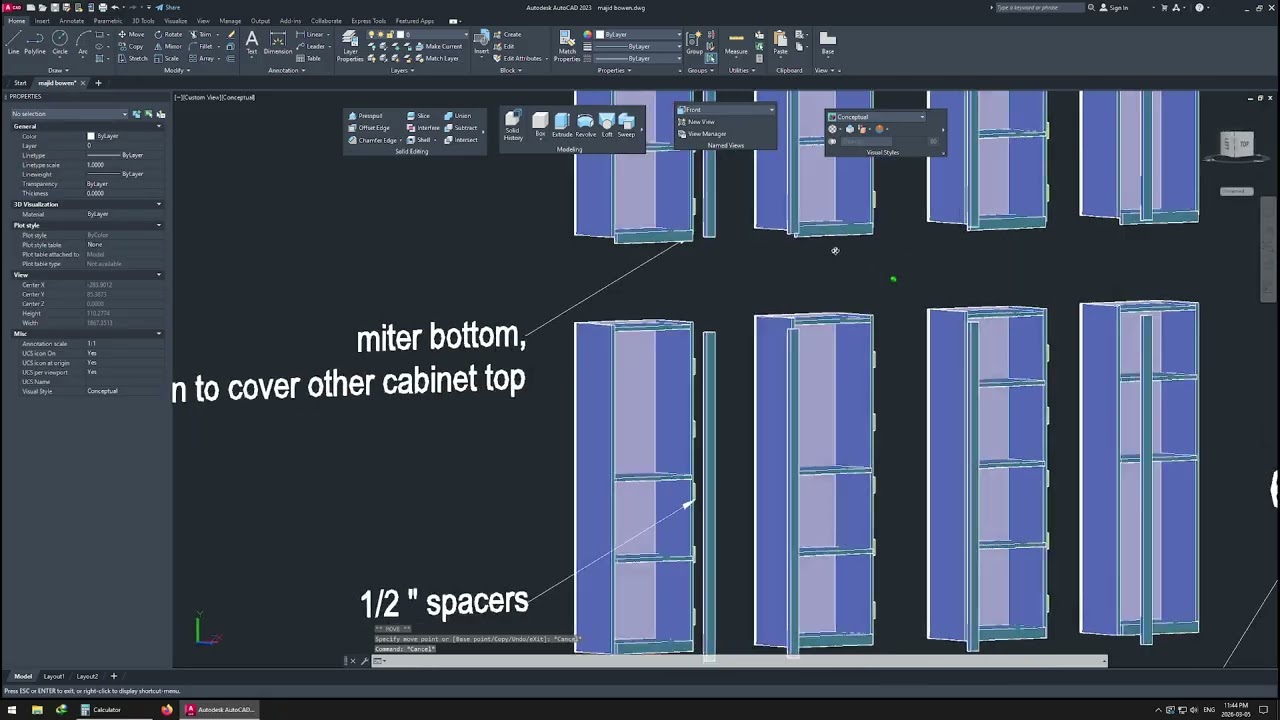Image resolution: width=1280 pixels, height=720 pixels.
Task: Toggle PICKADD in Properties palette
Action: pyautogui.click(x=136, y=114)
